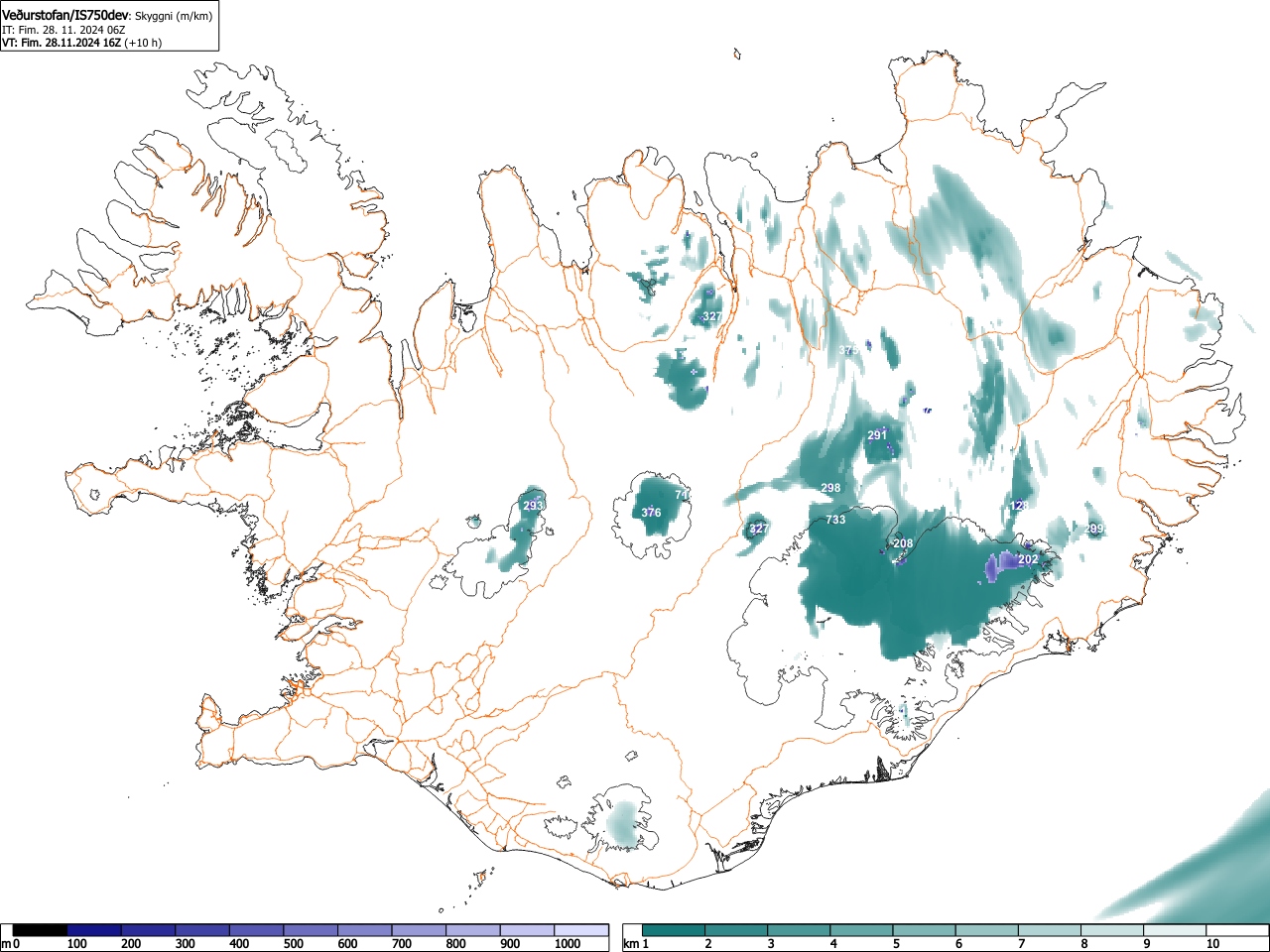Click the '8' tick on the km legend

pos(1083,944)
